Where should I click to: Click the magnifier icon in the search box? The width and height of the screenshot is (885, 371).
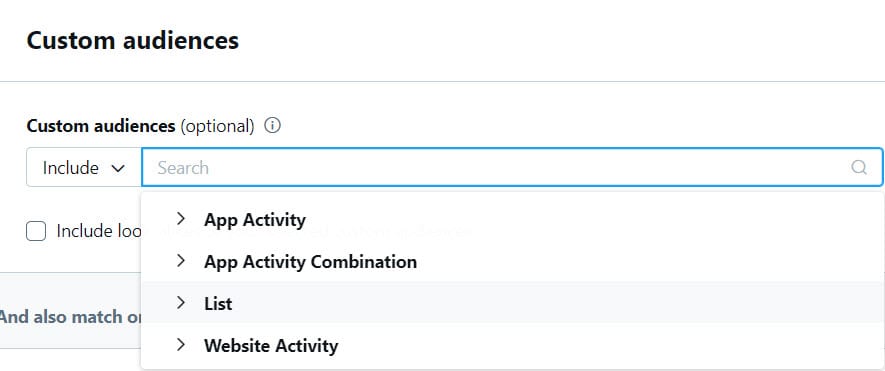click(x=858, y=167)
